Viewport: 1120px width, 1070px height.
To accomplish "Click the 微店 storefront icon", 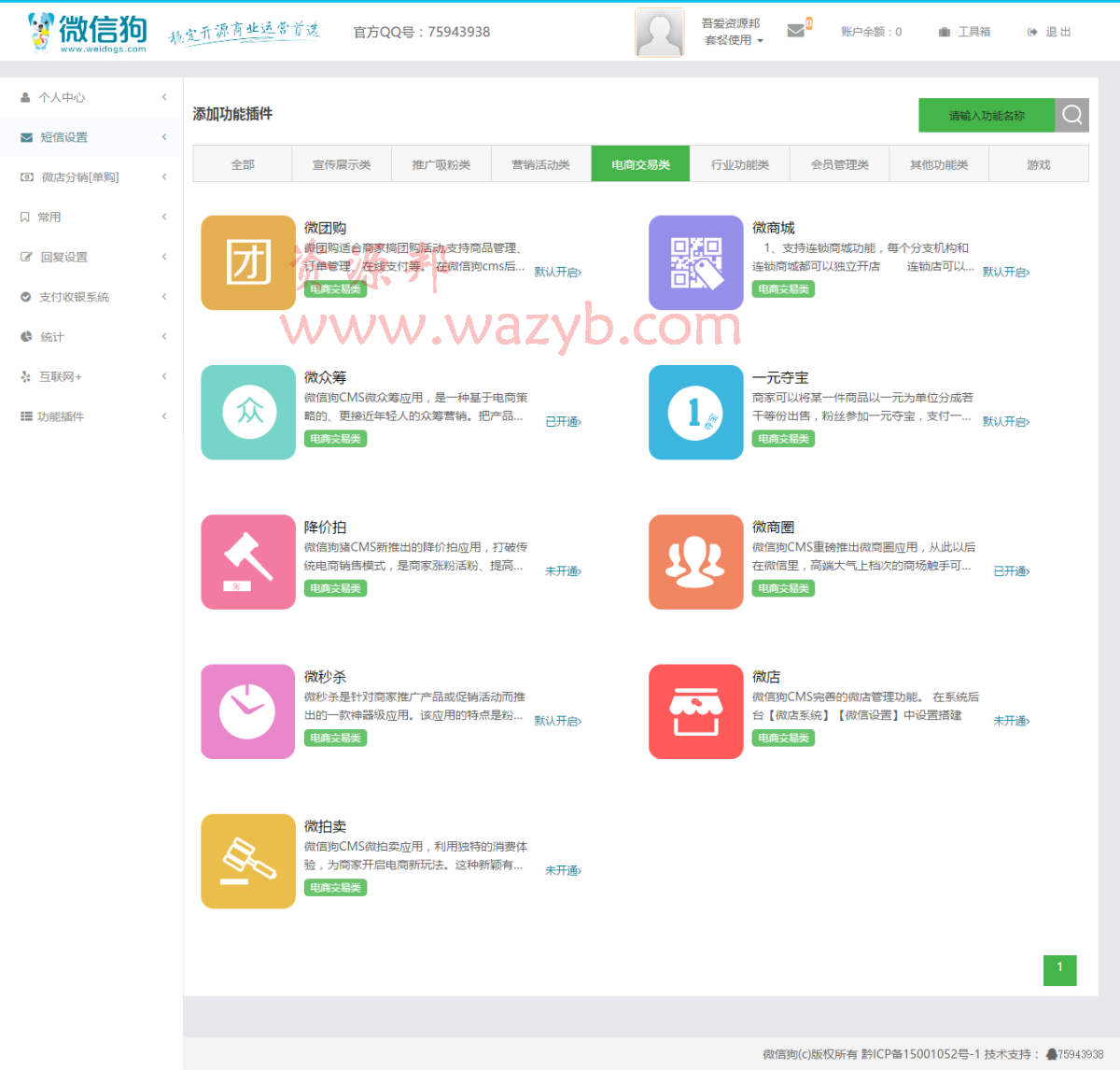I will [x=696, y=711].
